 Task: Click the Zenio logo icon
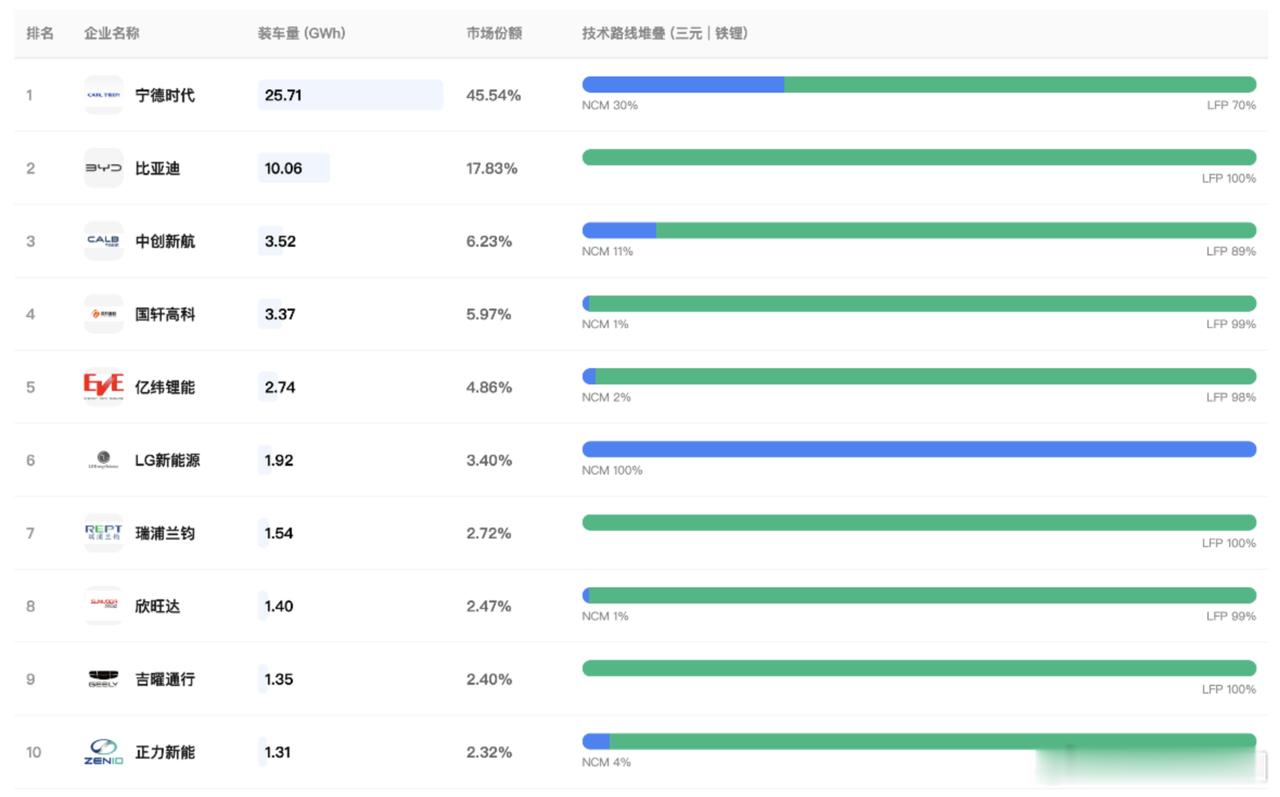click(x=104, y=752)
